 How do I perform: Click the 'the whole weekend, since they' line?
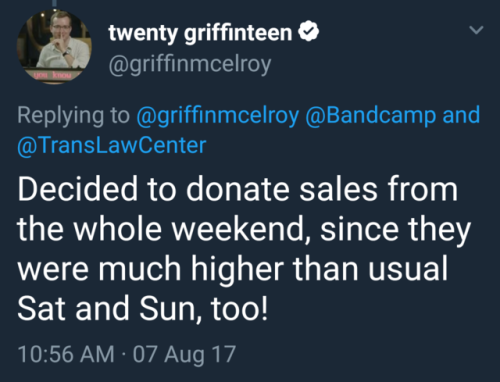[244, 230]
